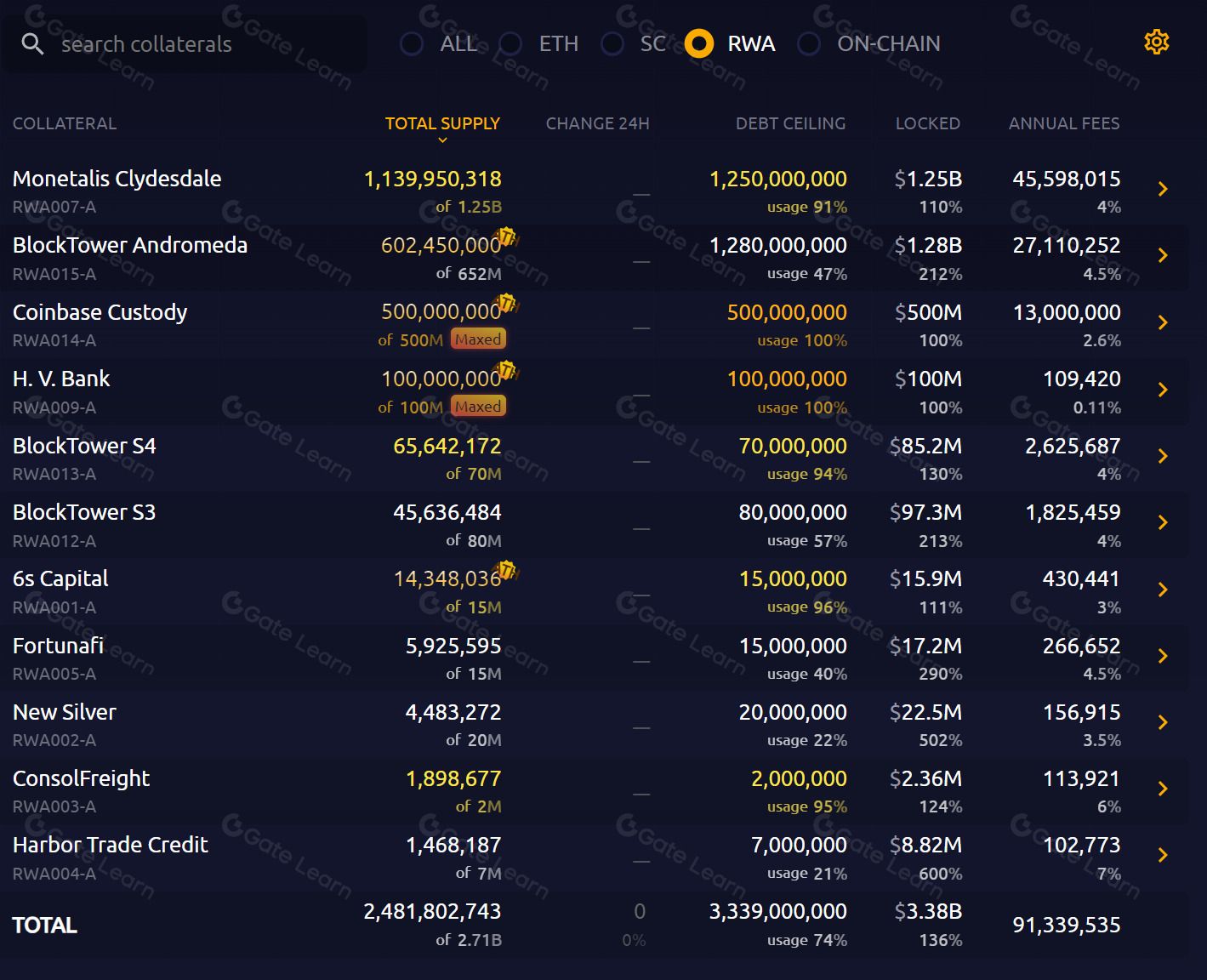Expand the BlockTower Andromeda row chevron
1207x980 pixels.
pos(1163,255)
